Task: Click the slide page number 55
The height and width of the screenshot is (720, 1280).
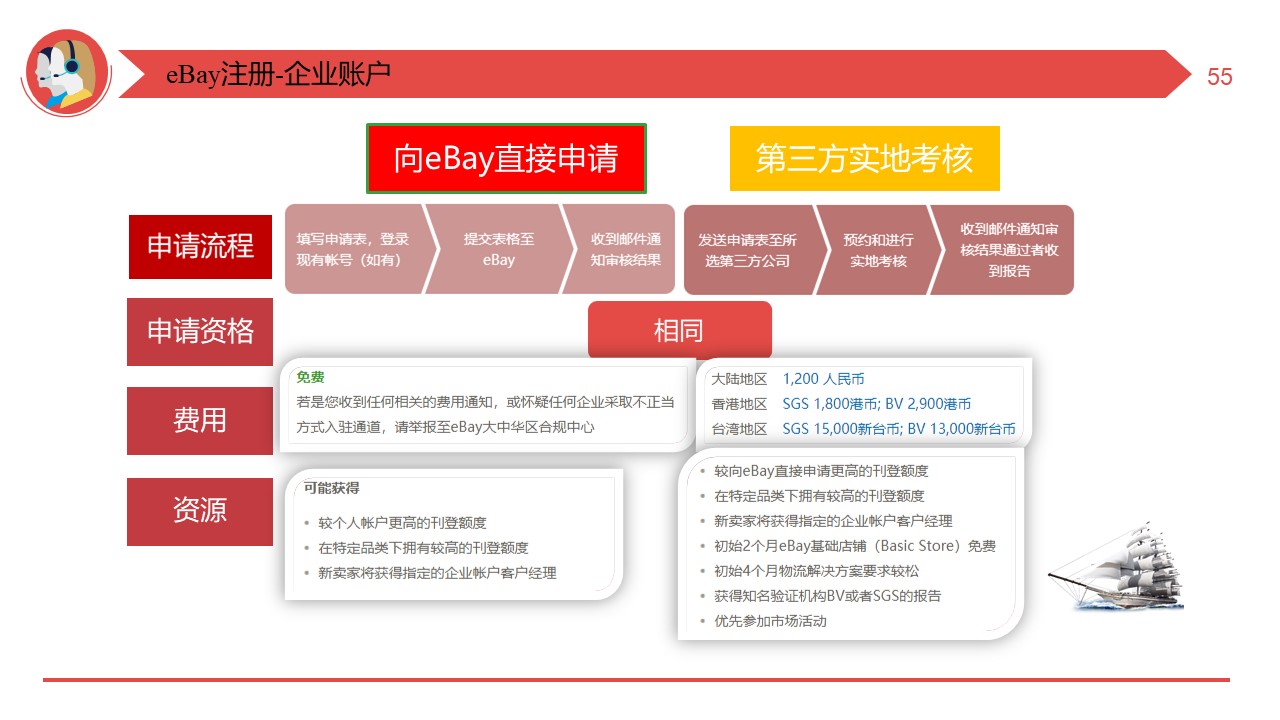Action: pos(1220,77)
